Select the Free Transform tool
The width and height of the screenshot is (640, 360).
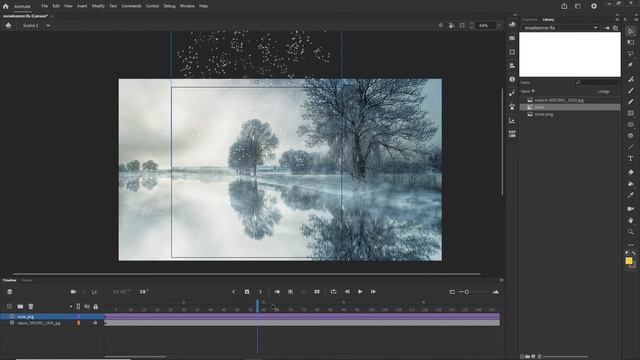[x=631, y=42]
